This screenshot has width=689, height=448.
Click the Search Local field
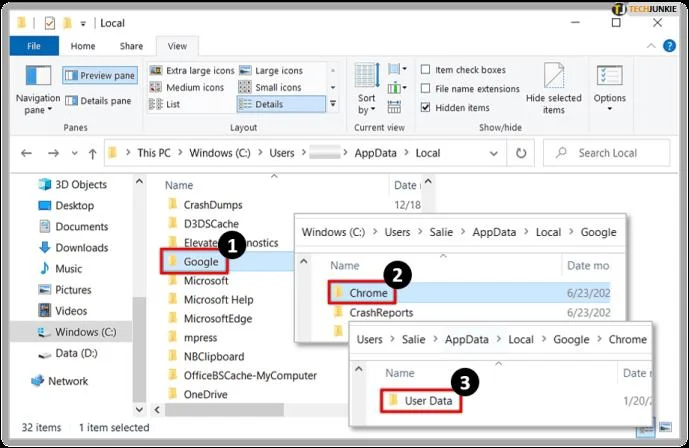pyautogui.click(x=607, y=153)
